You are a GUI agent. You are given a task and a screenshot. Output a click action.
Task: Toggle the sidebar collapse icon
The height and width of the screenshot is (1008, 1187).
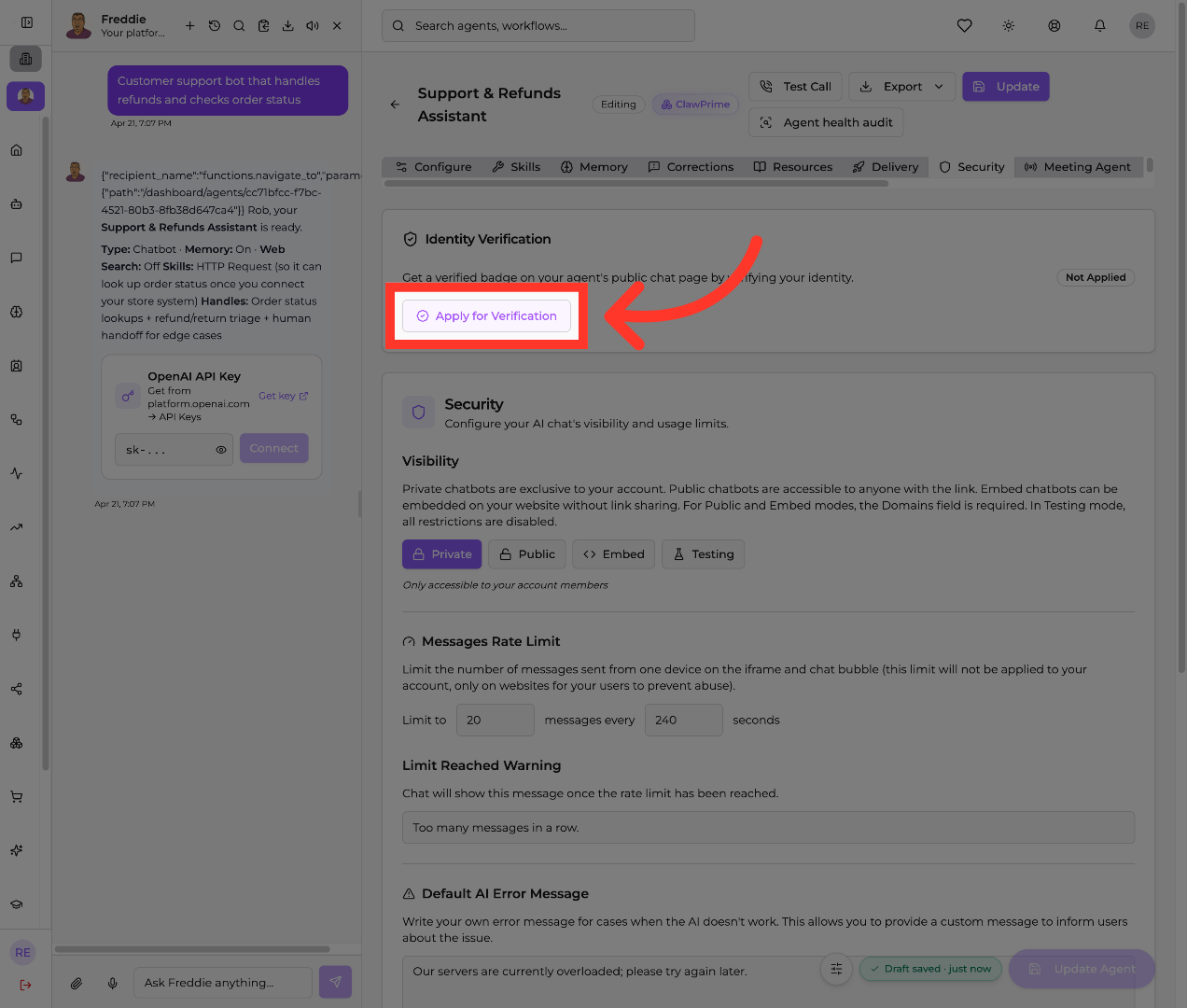27,22
